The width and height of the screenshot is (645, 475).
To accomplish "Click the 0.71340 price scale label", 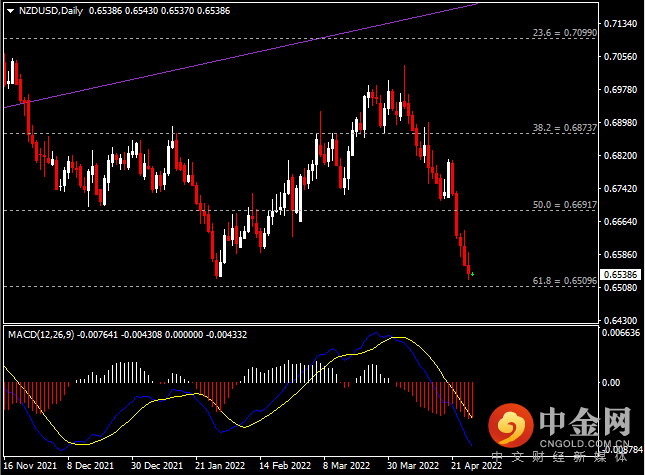I will click(620, 23).
